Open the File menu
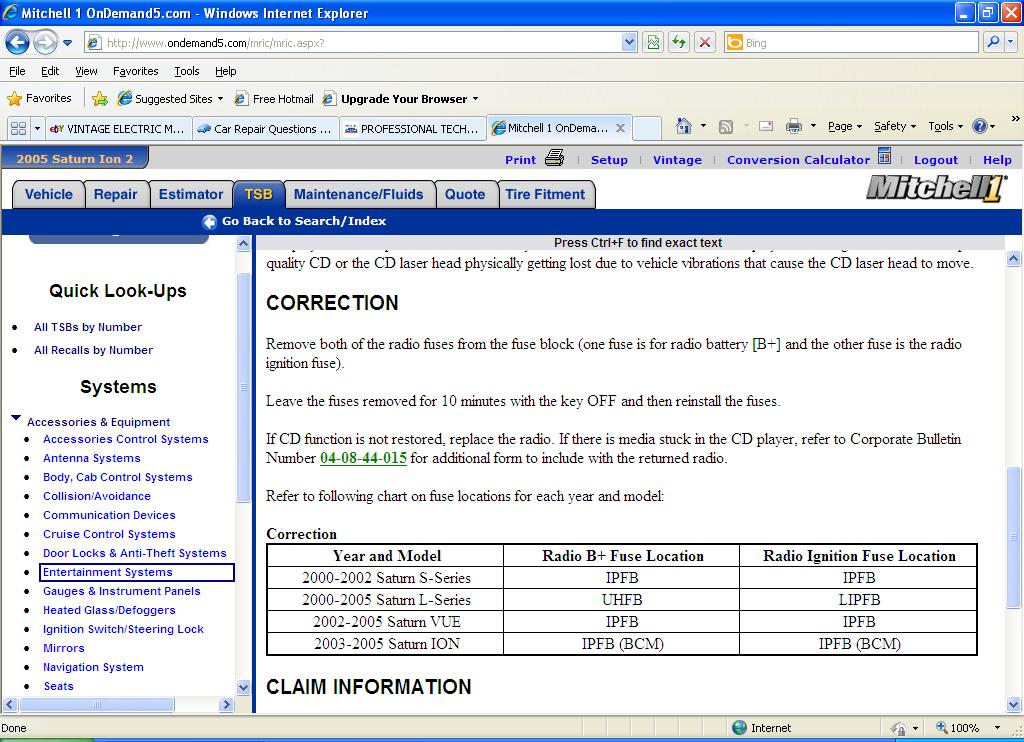The height and width of the screenshot is (742, 1024). click(18, 71)
